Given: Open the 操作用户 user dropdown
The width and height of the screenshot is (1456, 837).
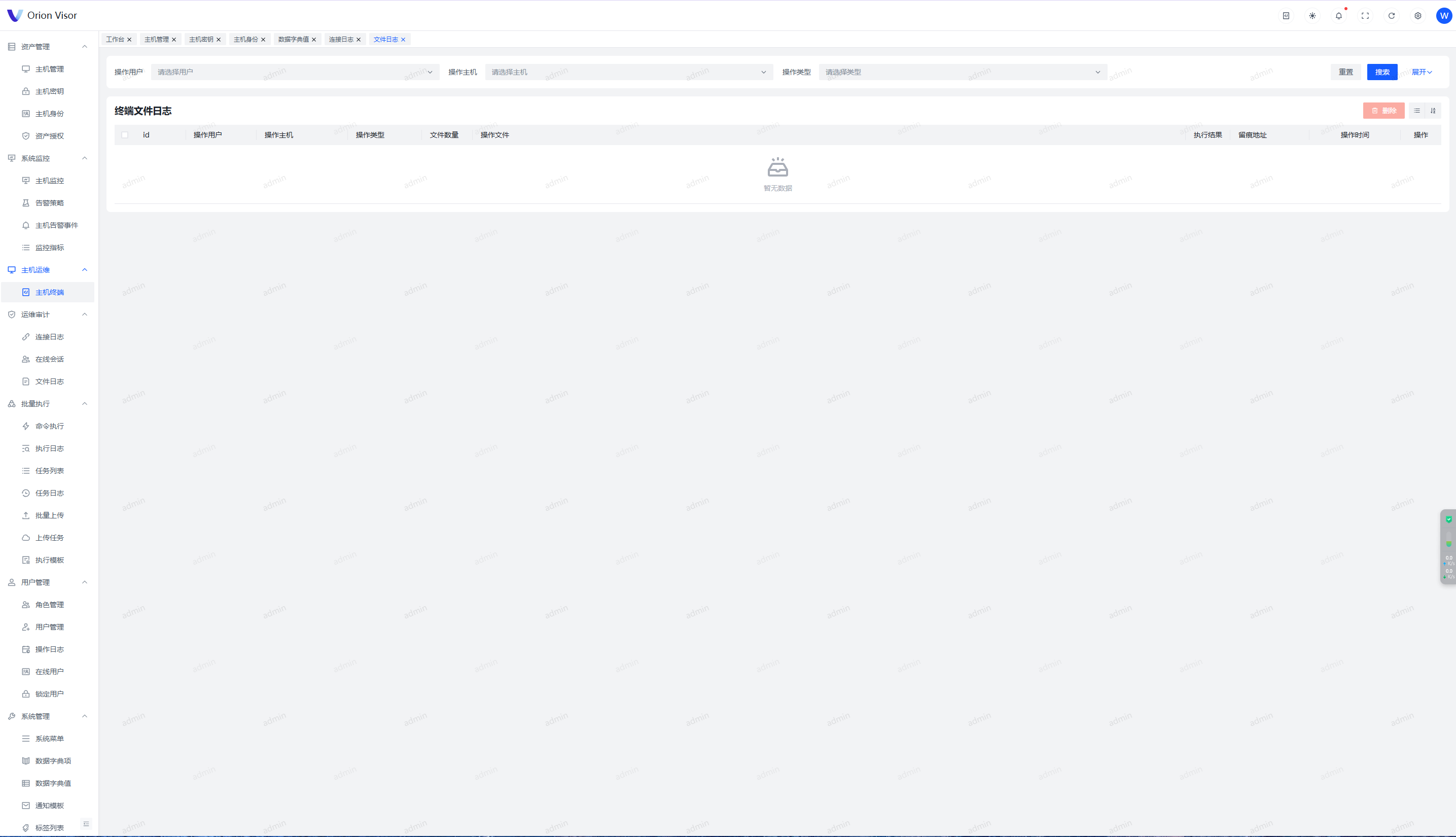Looking at the screenshot, I should coord(295,72).
